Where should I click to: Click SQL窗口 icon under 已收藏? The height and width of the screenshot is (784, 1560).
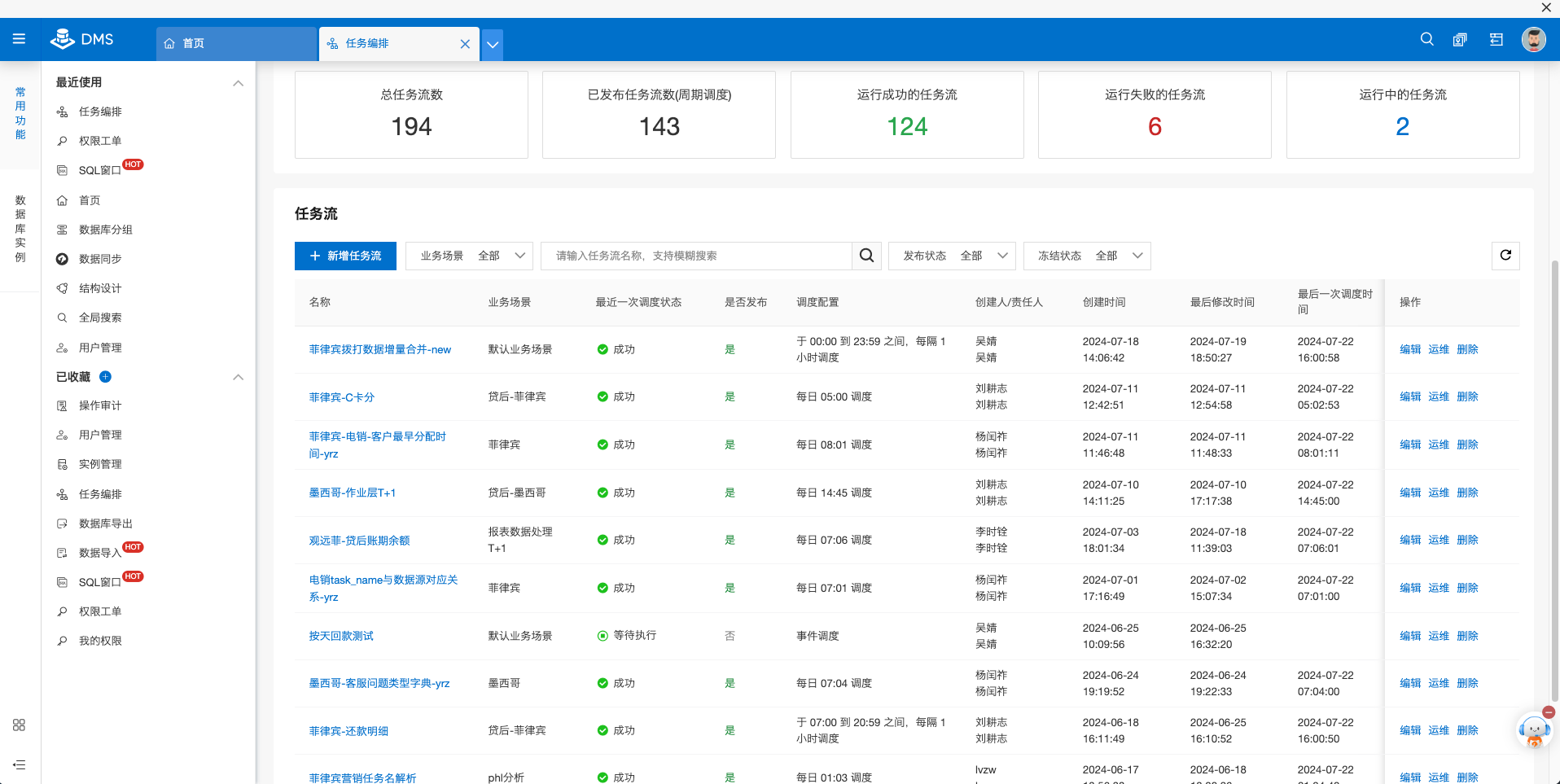pyautogui.click(x=62, y=582)
